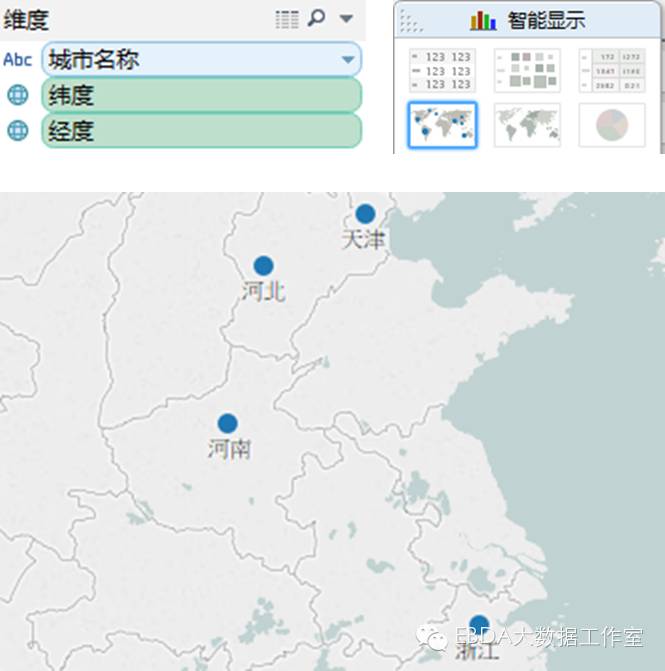Open the dimensions pane dropdown menu arrow
The width and height of the screenshot is (665, 671).
pos(346,19)
